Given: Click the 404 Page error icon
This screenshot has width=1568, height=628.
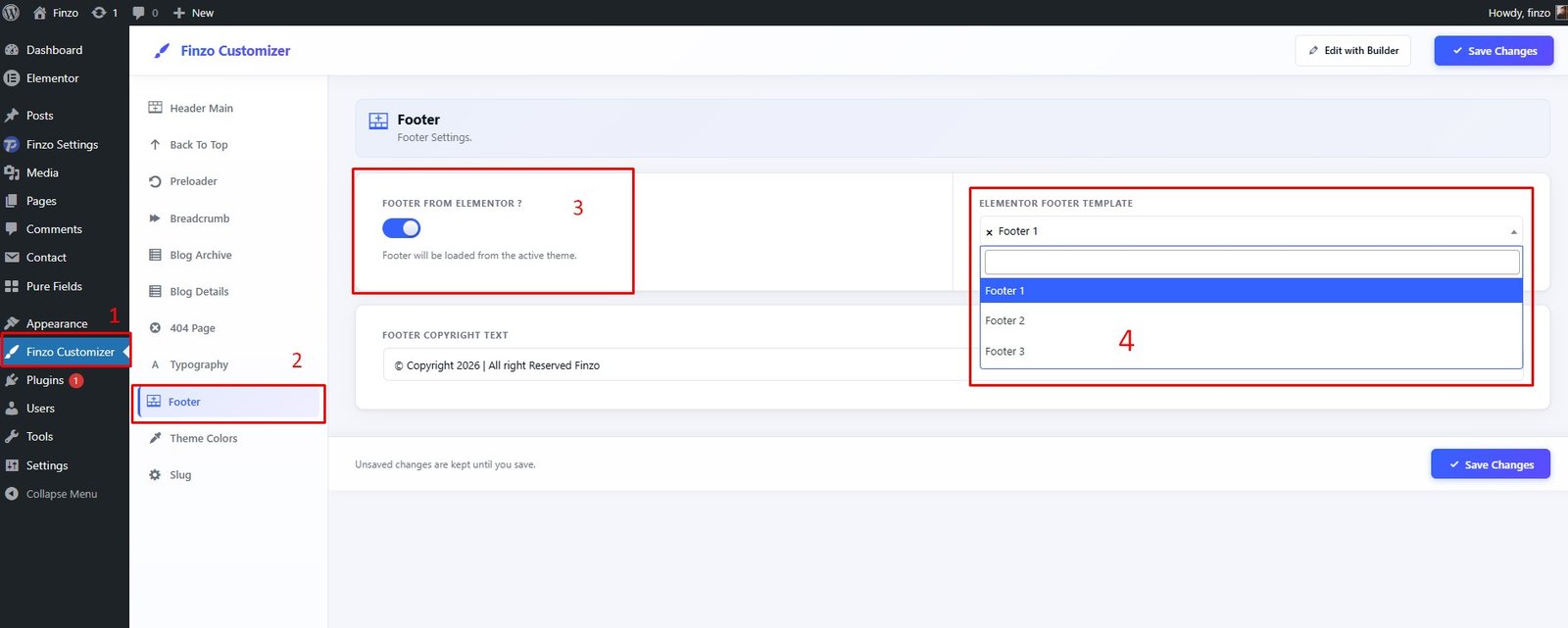Looking at the screenshot, I should (155, 328).
